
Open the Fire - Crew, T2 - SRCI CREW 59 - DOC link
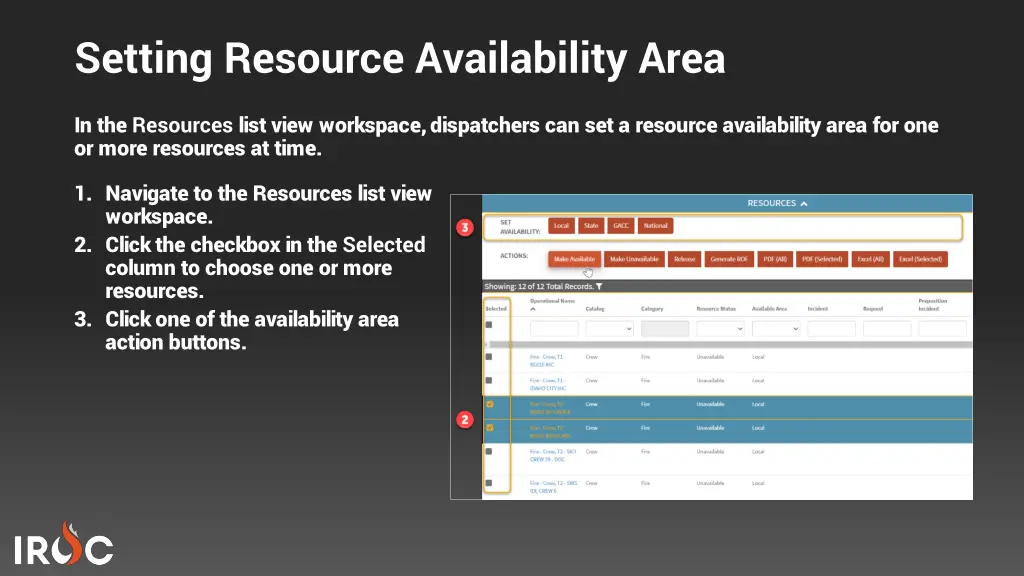coord(553,455)
